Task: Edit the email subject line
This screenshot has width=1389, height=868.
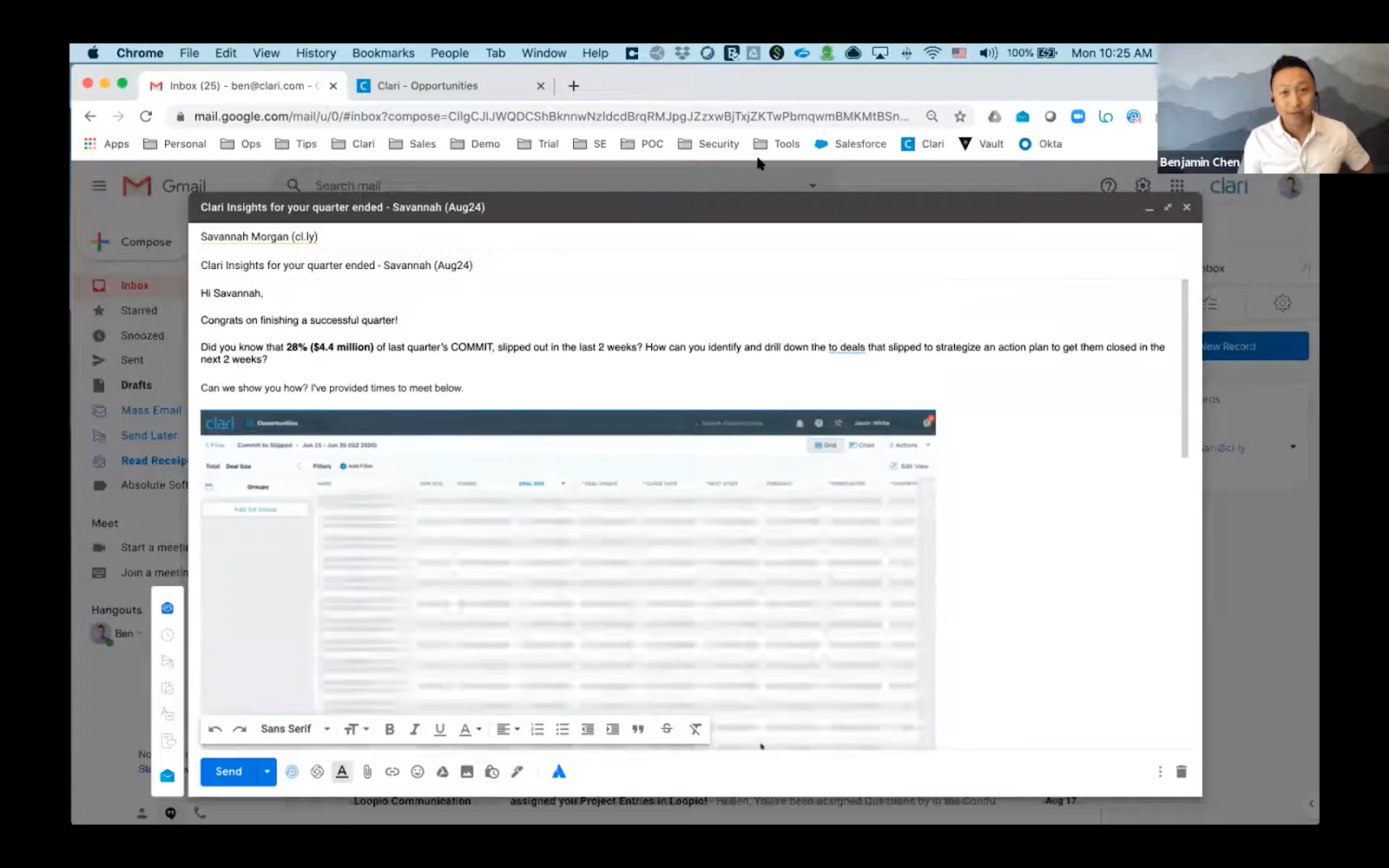Action: point(337,266)
